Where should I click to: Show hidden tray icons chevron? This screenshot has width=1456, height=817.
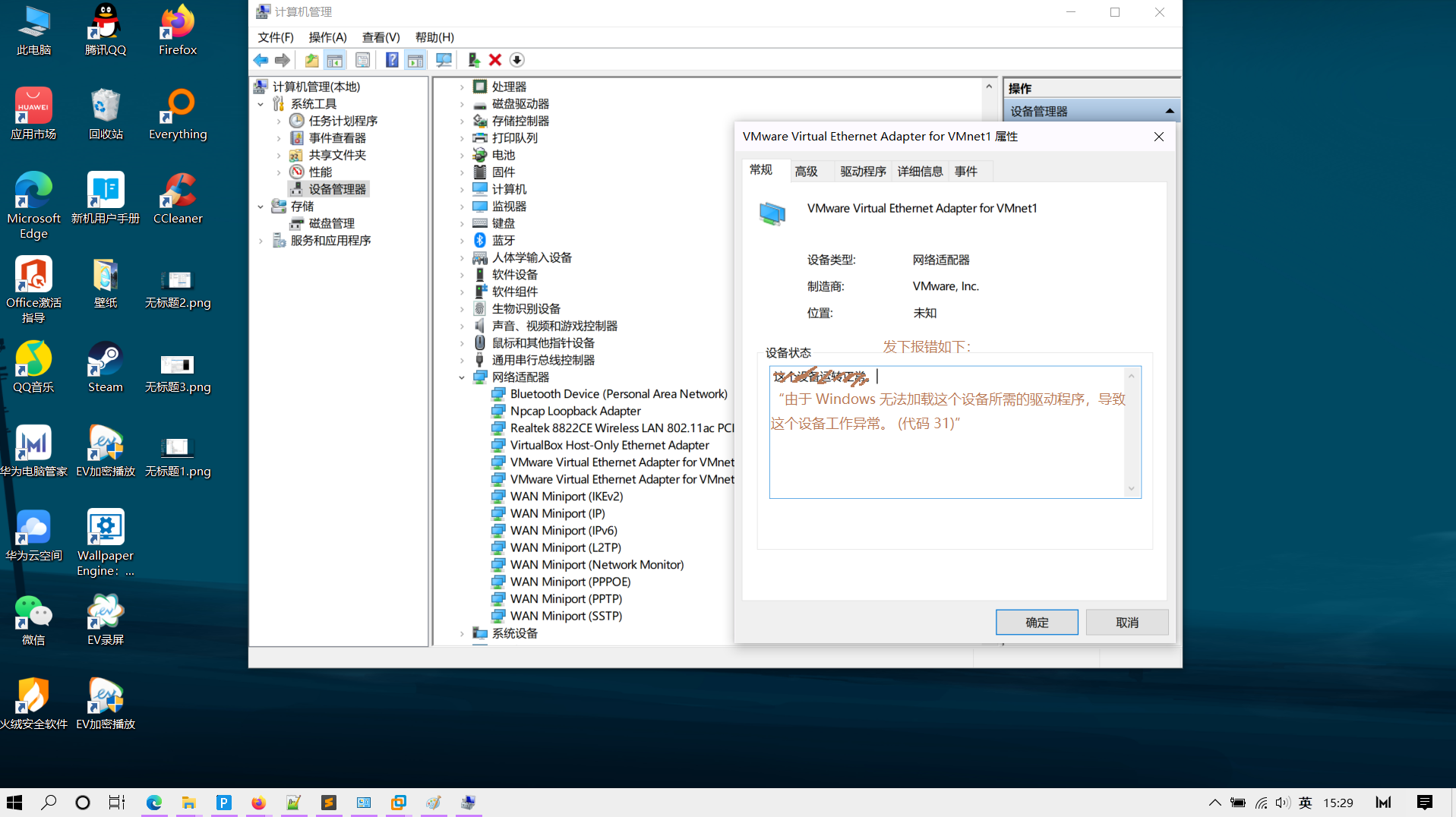[x=1215, y=803]
